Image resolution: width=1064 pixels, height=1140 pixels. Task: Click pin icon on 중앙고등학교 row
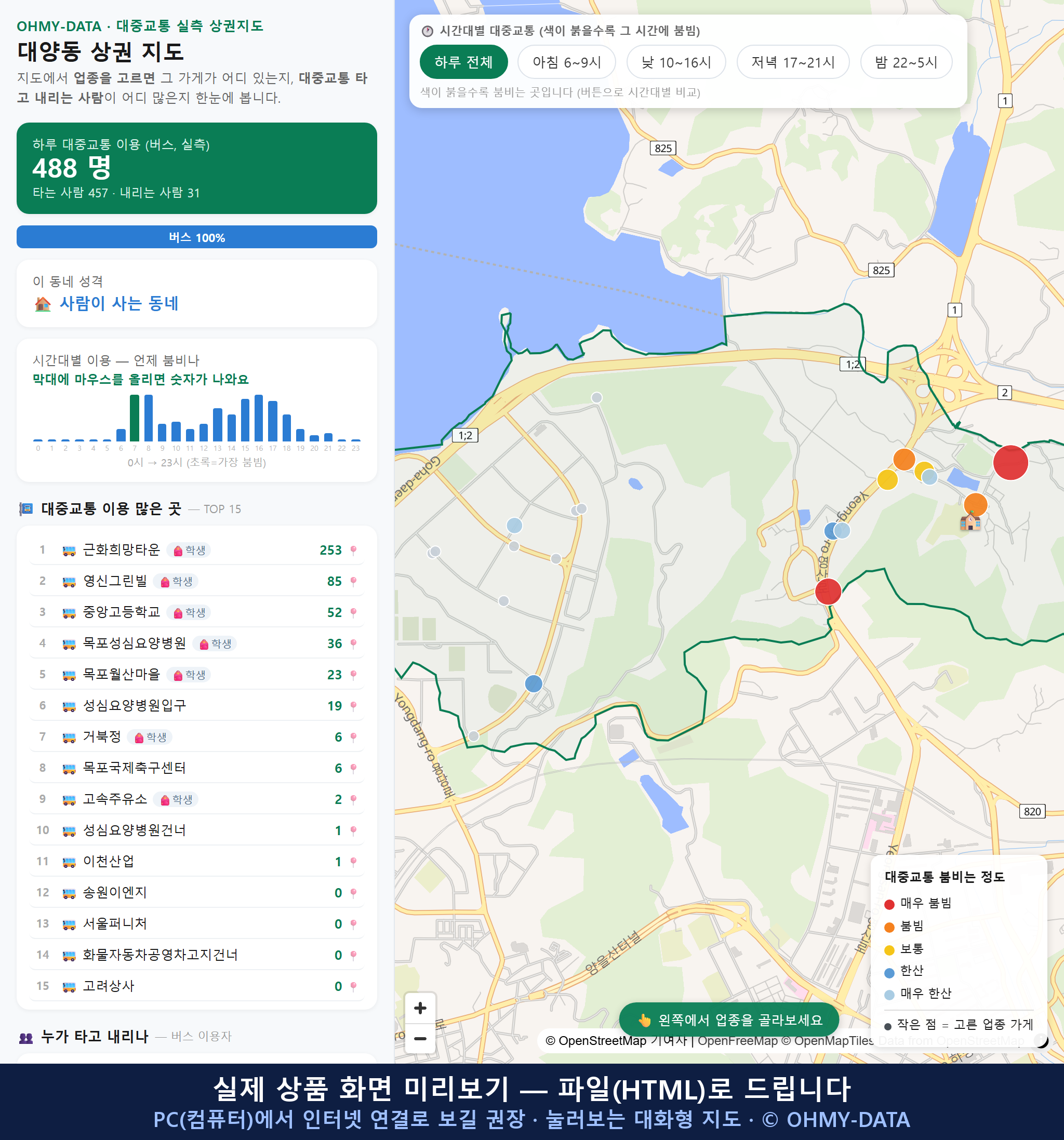(353, 612)
